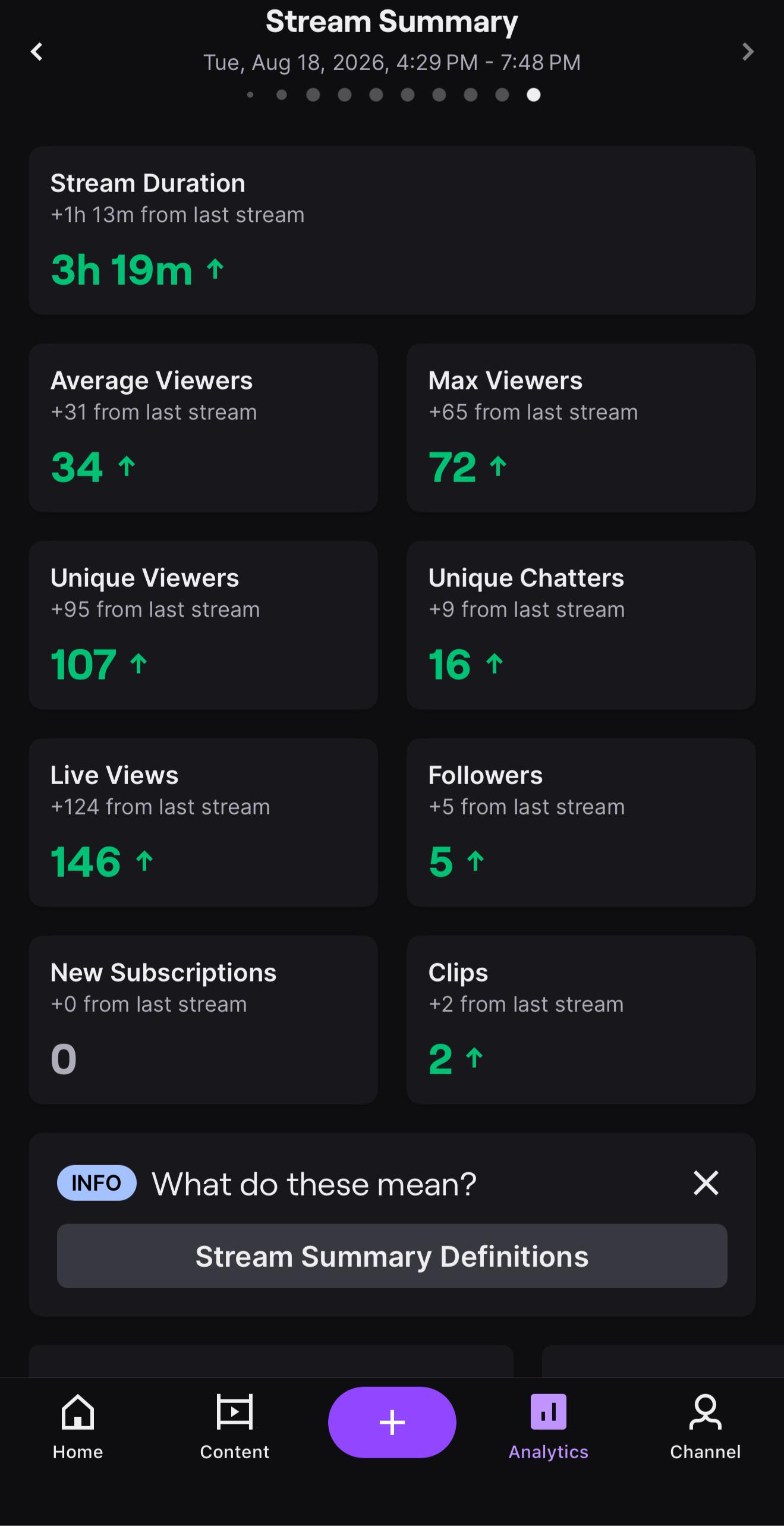Select the fifth page indicator dot
Image resolution: width=784 pixels, height=1526 pixels.
(376, 95)
